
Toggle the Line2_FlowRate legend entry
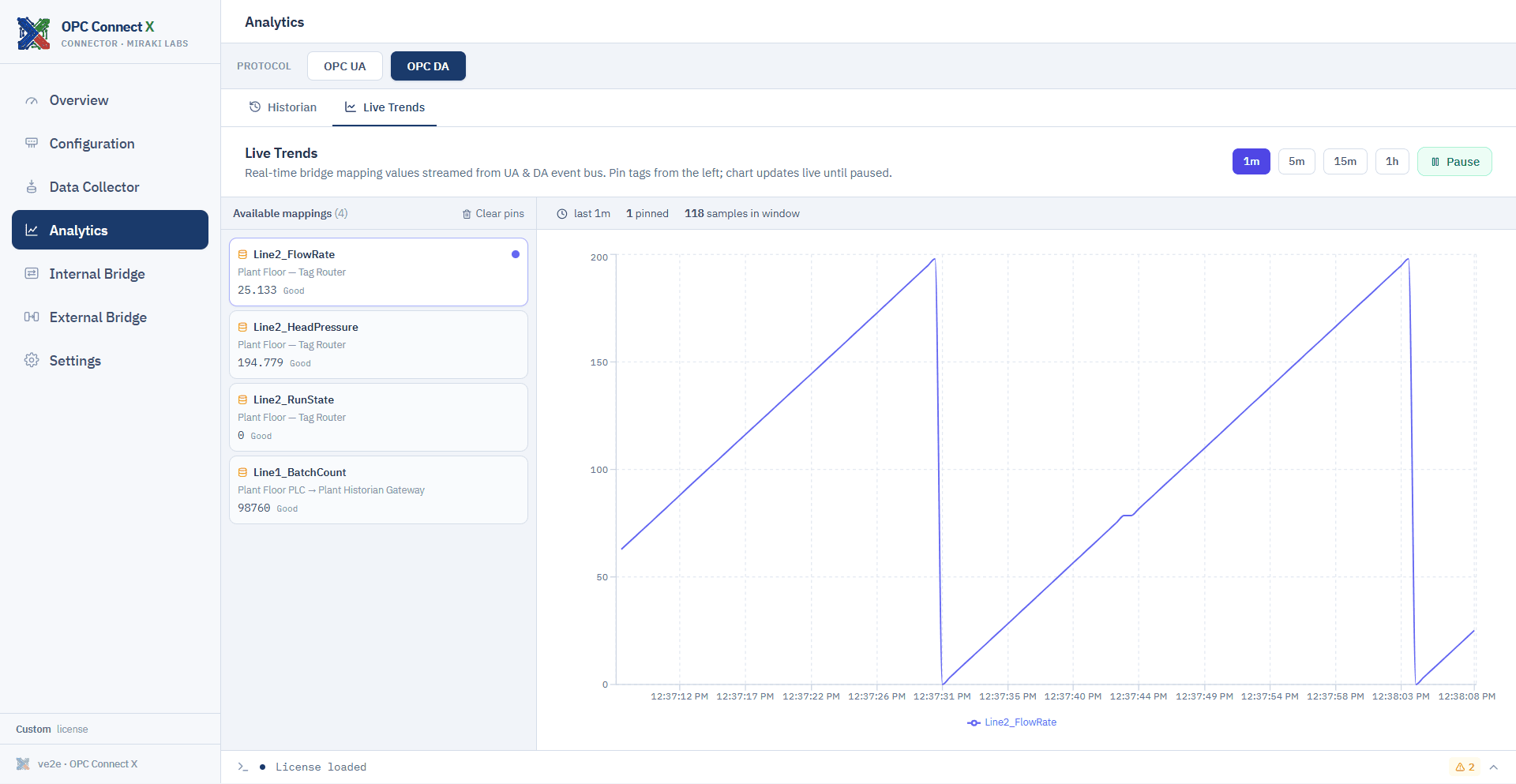(1011, 722)
